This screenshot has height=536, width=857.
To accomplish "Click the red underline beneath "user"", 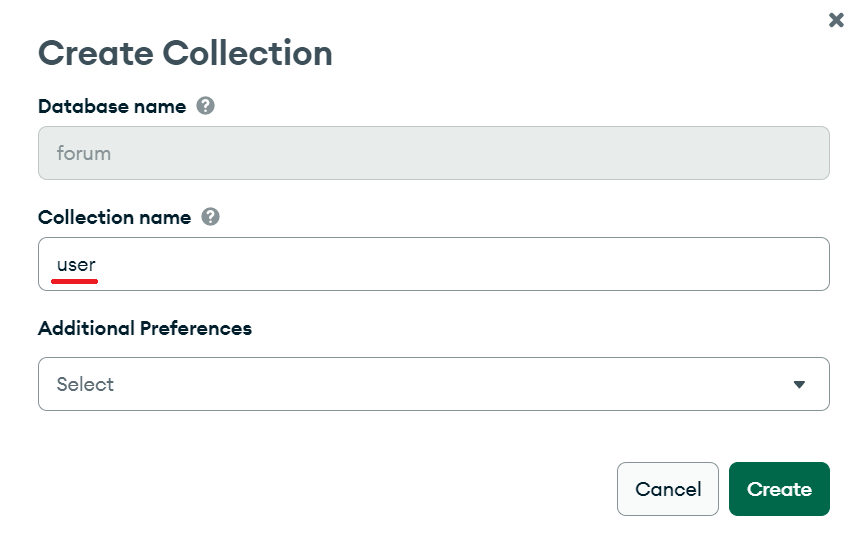I will pos(75,282).
